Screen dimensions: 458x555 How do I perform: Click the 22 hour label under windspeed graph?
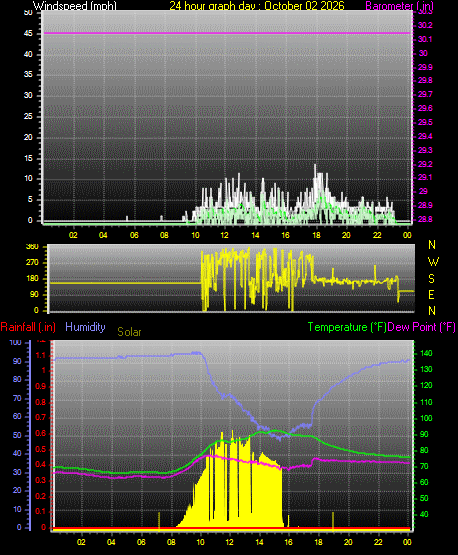click(377, 235)
